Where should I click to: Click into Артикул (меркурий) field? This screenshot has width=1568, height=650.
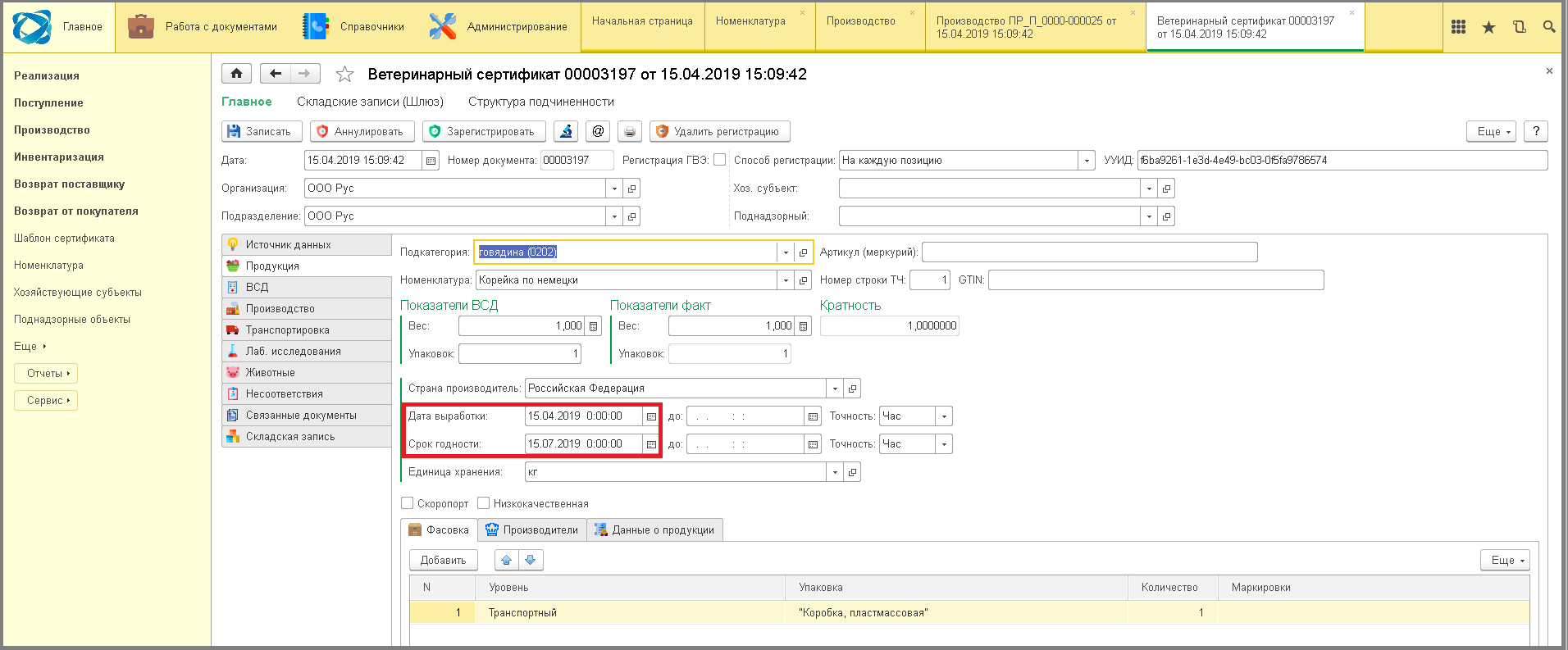(x=1089, y=252)
